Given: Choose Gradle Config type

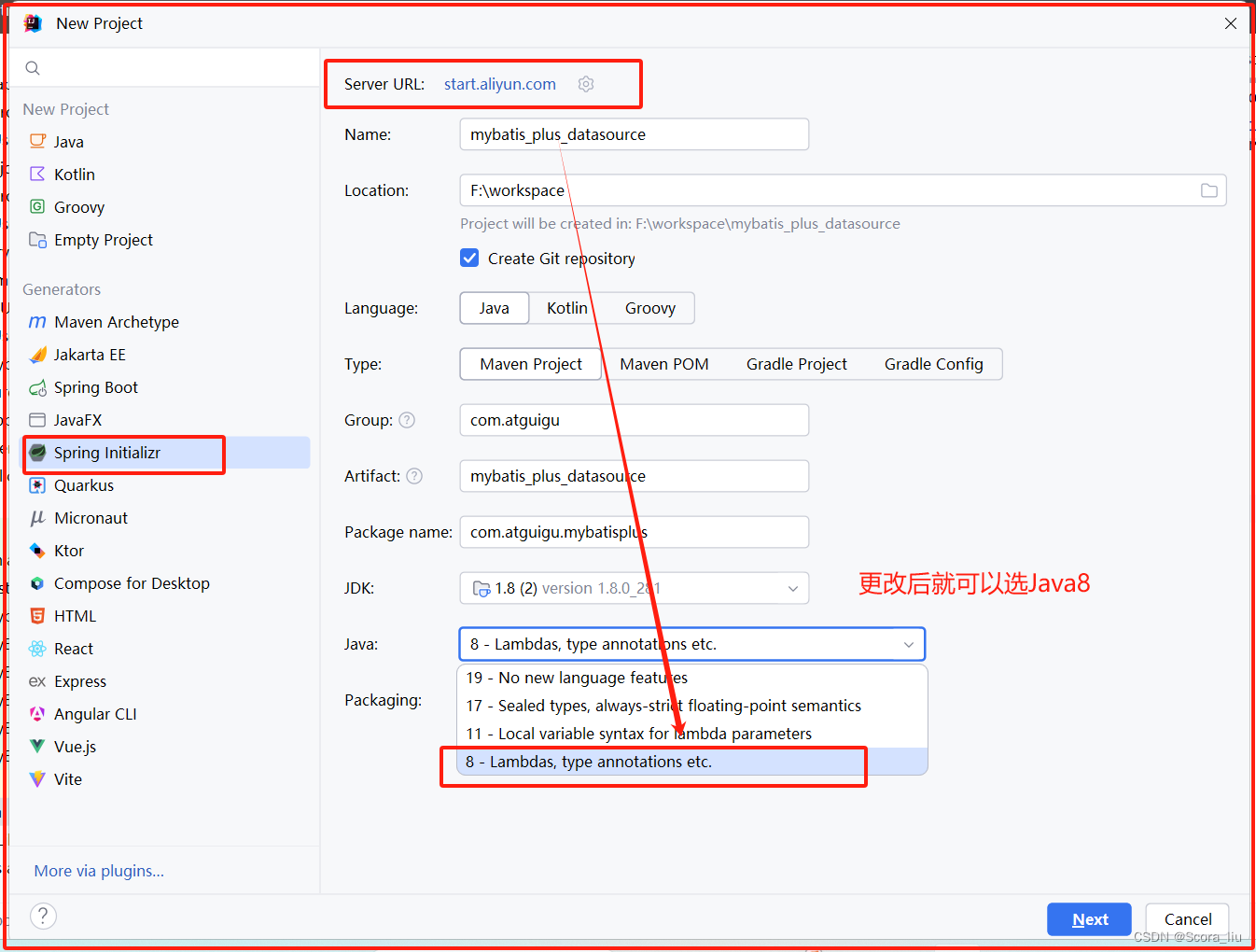Looking at the screenshot, I should 934,364.
